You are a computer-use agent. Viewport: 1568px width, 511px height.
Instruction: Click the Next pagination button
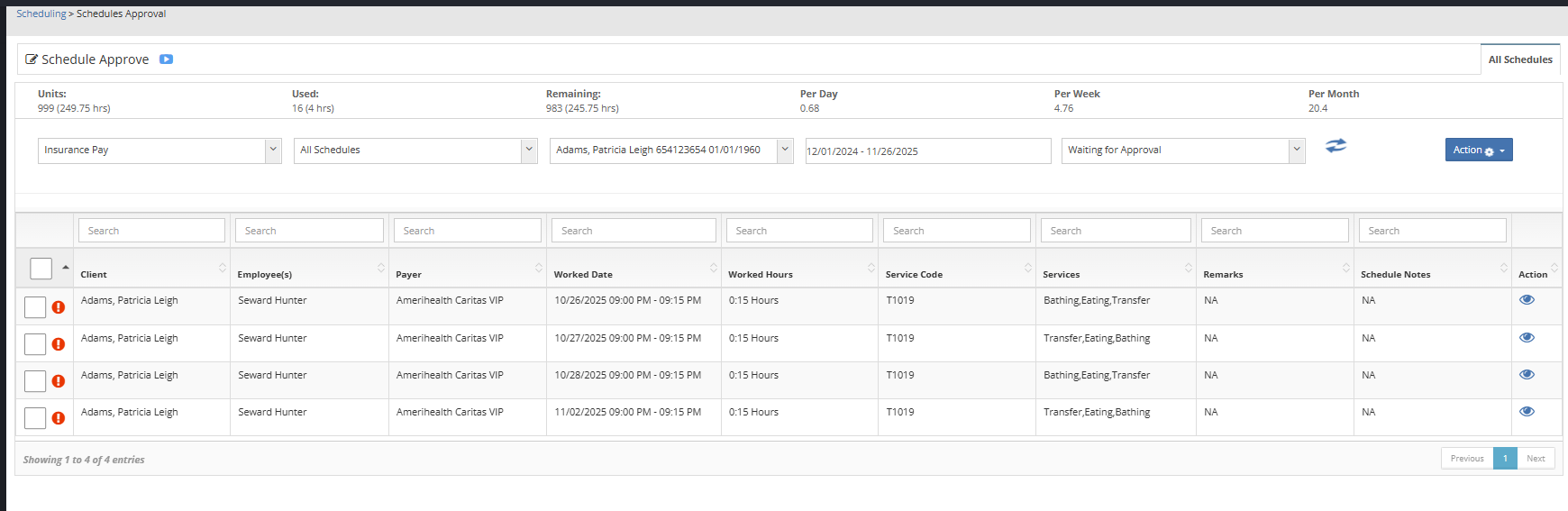pos(1536,459)
